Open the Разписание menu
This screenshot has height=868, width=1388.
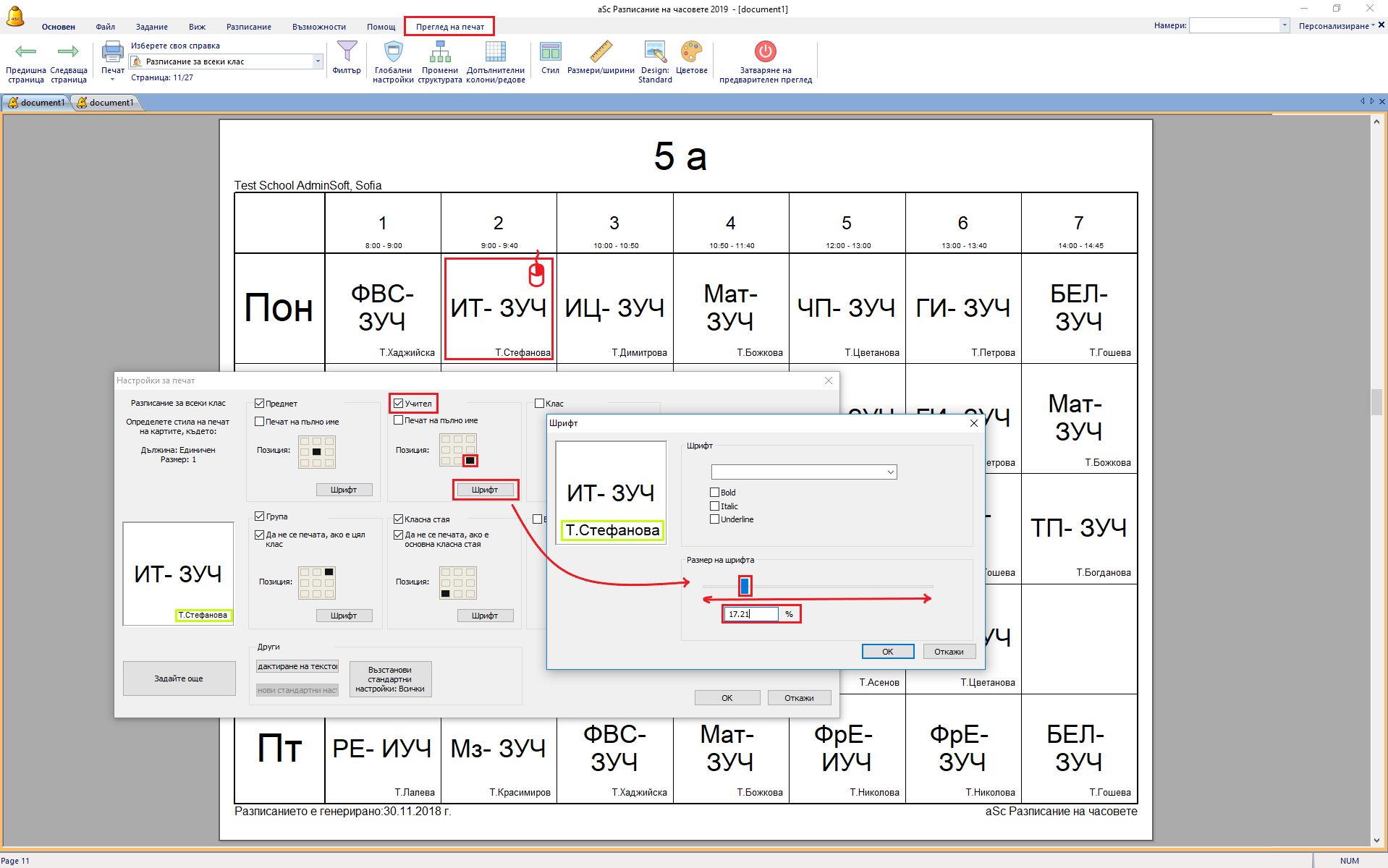[x=248, y=27]
